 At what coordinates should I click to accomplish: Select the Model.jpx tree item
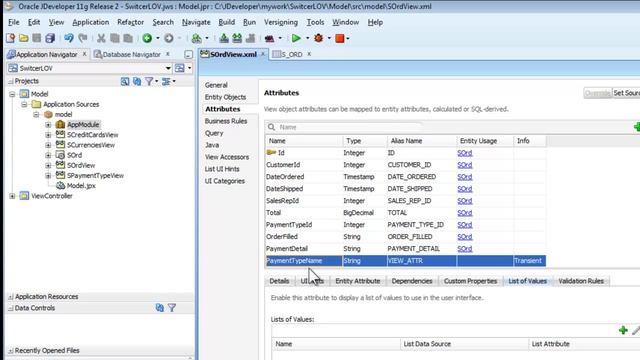81,186
